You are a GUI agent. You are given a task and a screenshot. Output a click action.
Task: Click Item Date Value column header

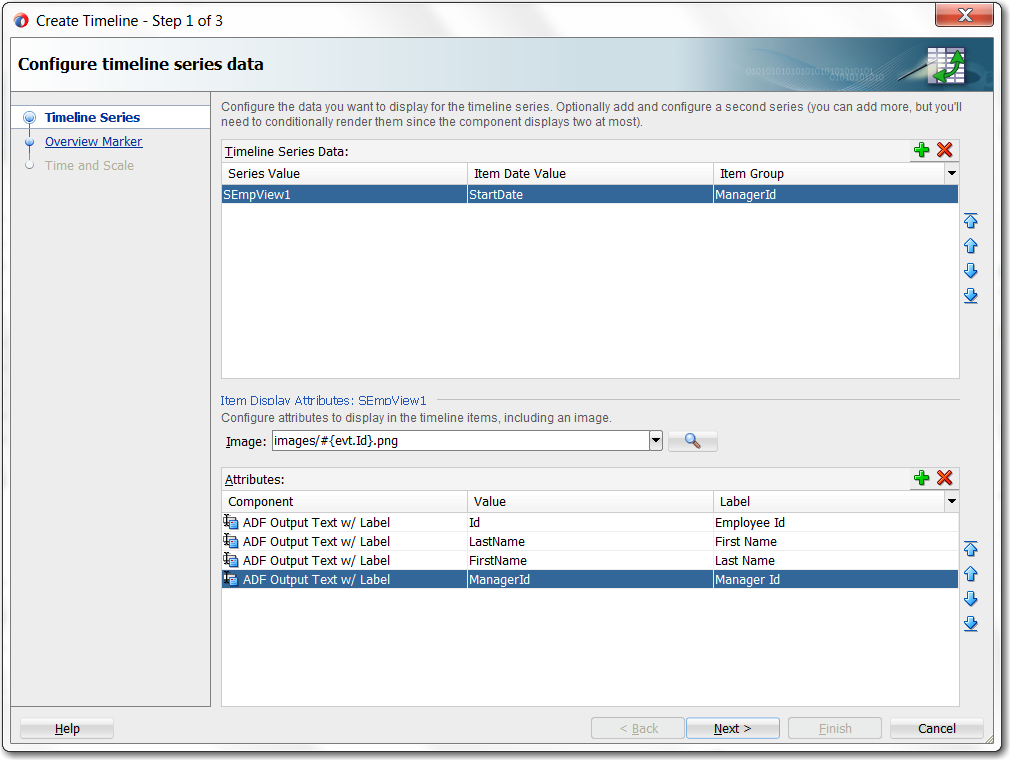pyautogui.click(x=590, y=173)
